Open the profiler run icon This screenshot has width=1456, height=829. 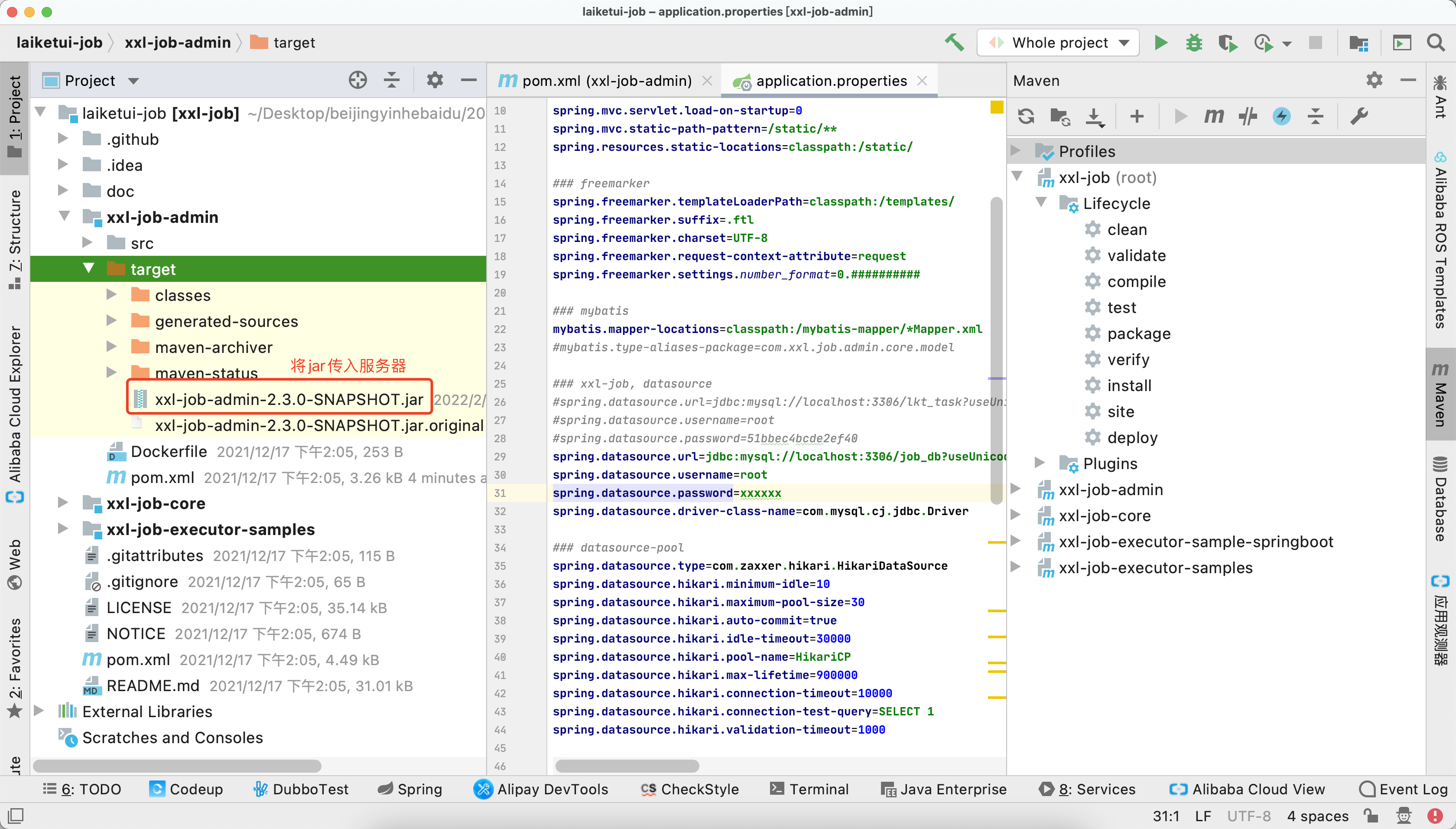(1263, 42)
